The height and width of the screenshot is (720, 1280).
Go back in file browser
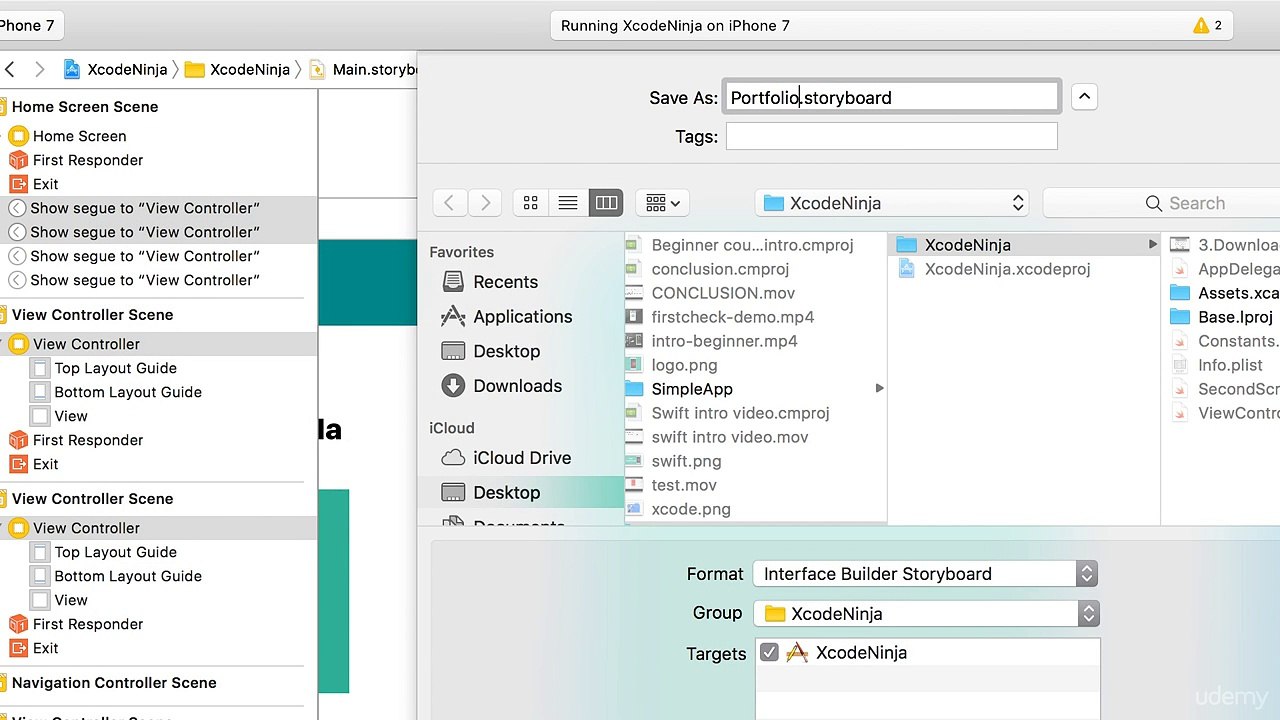449,203
